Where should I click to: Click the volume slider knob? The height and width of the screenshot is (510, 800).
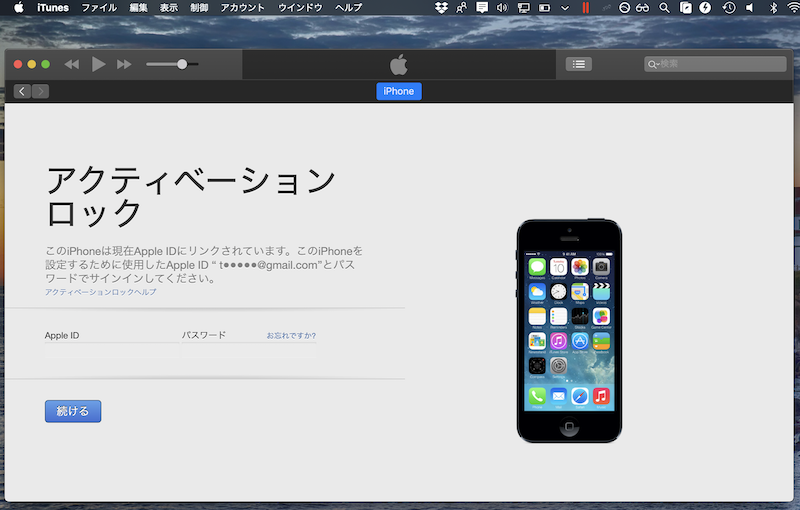(x=182, y=64)
